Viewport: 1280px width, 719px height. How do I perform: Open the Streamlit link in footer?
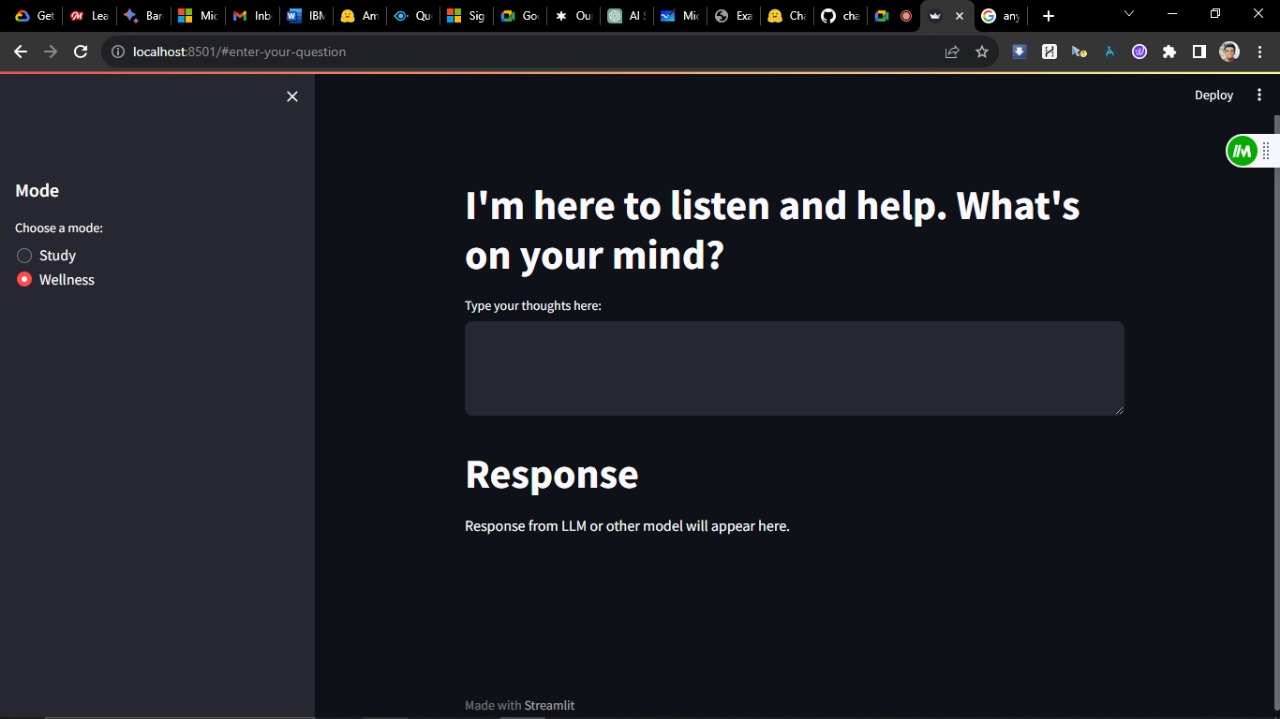[x=549, y=705]
